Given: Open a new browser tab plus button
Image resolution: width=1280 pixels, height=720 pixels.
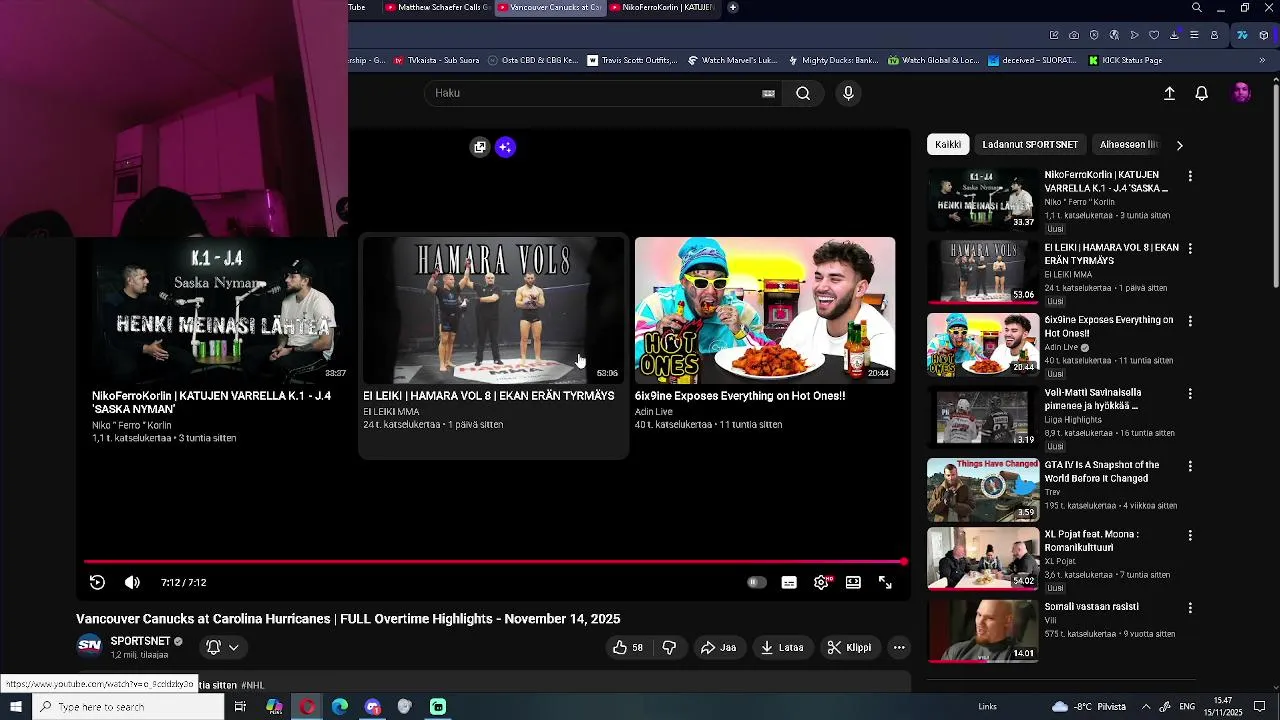Looking at the screenshot, I should tap(732, 8).
